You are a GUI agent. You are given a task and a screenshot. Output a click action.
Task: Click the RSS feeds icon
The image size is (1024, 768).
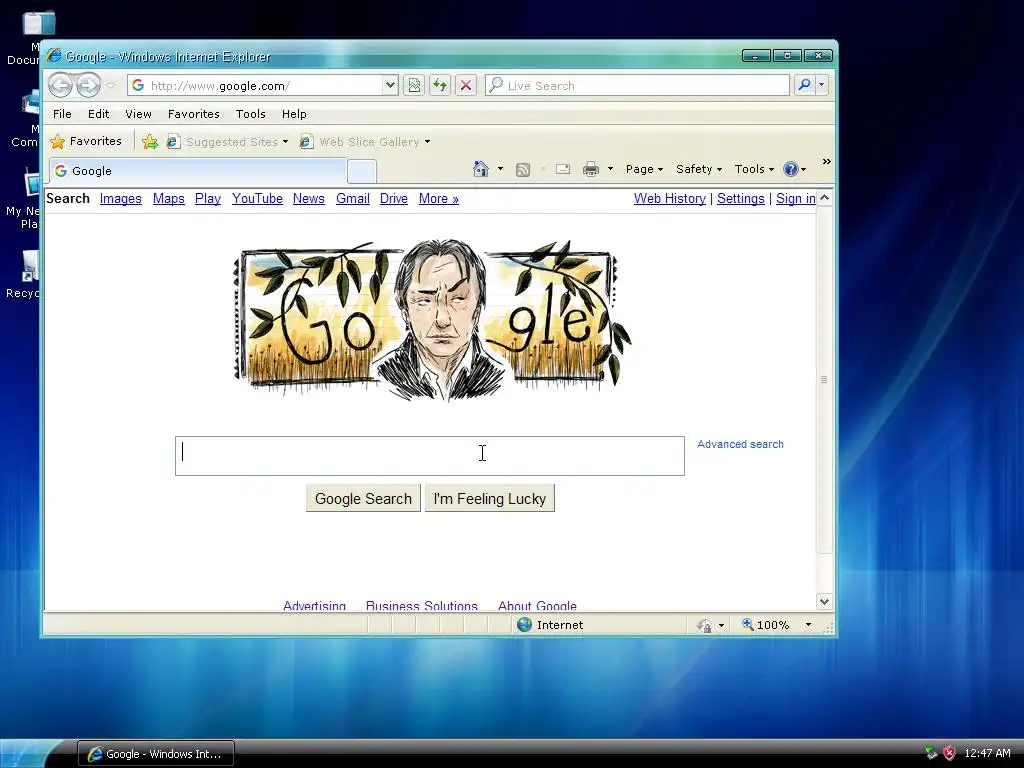pyautogui.click(x=523, y=170)
